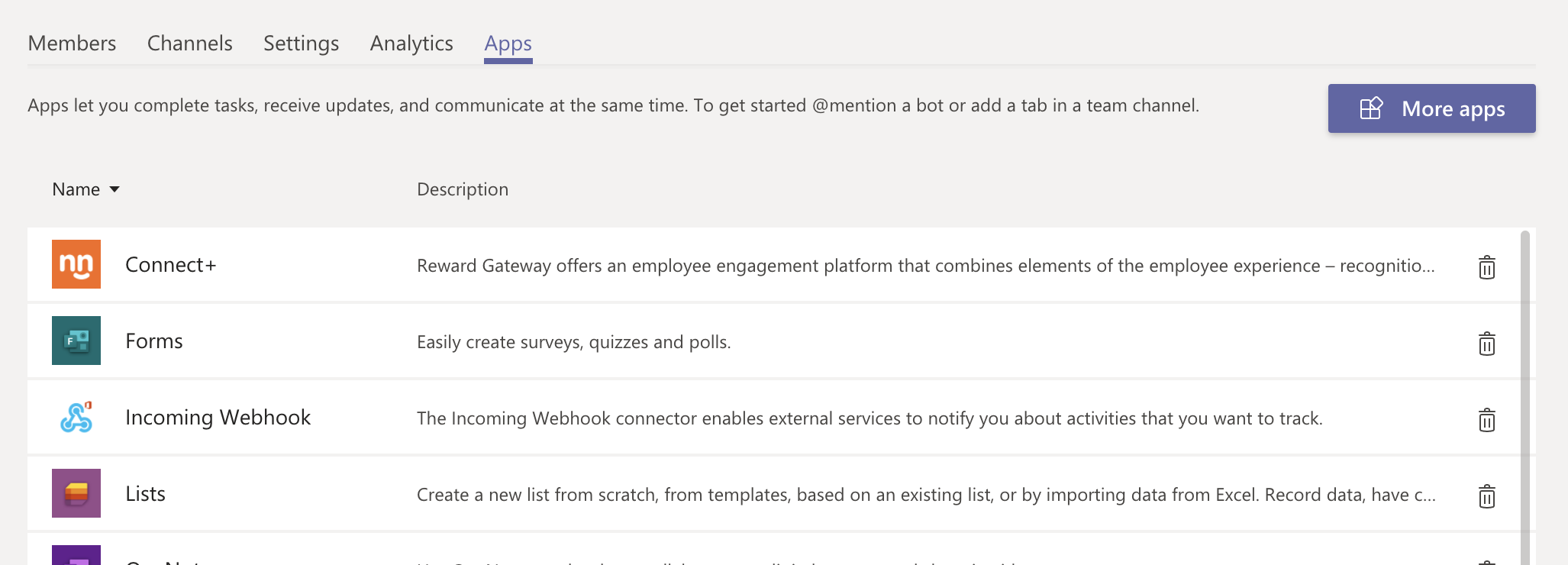Click the Lists app icon
This screenshot has width=1568, height=565.
click(76, 493)
